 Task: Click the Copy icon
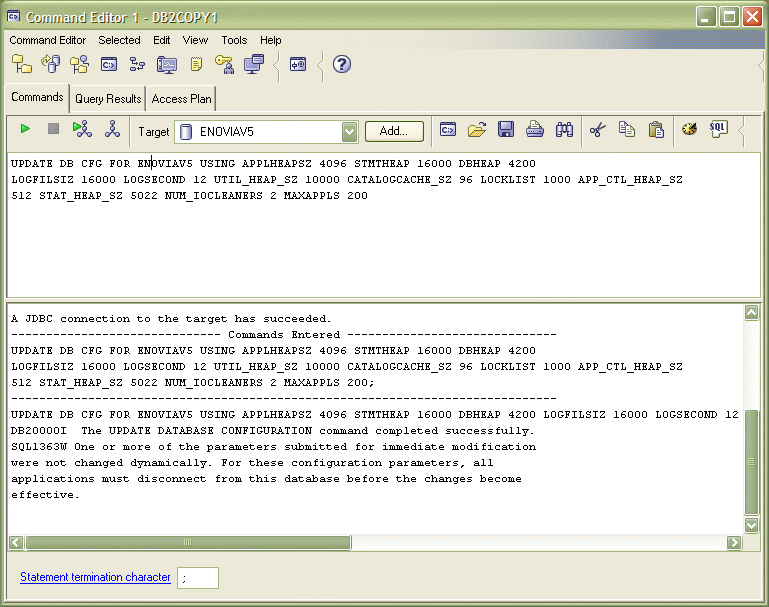(626, 129)
